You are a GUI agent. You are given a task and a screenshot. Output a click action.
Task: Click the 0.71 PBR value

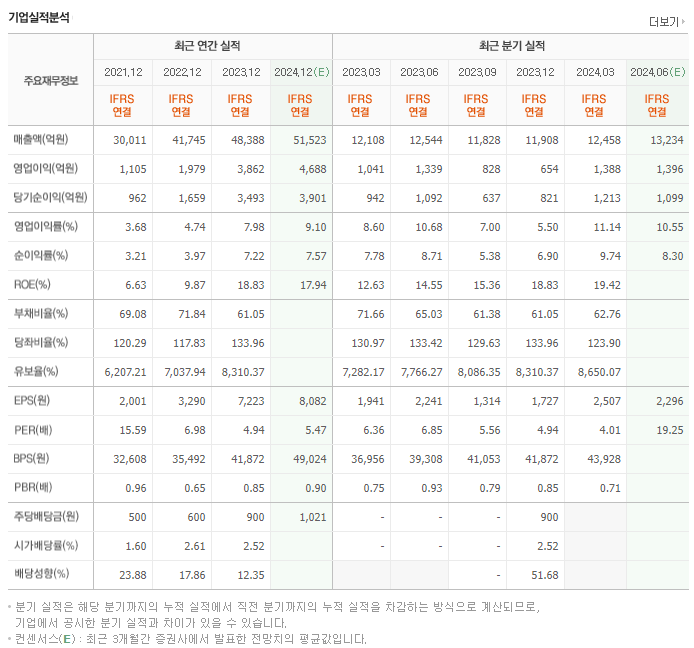coord(610,488)
